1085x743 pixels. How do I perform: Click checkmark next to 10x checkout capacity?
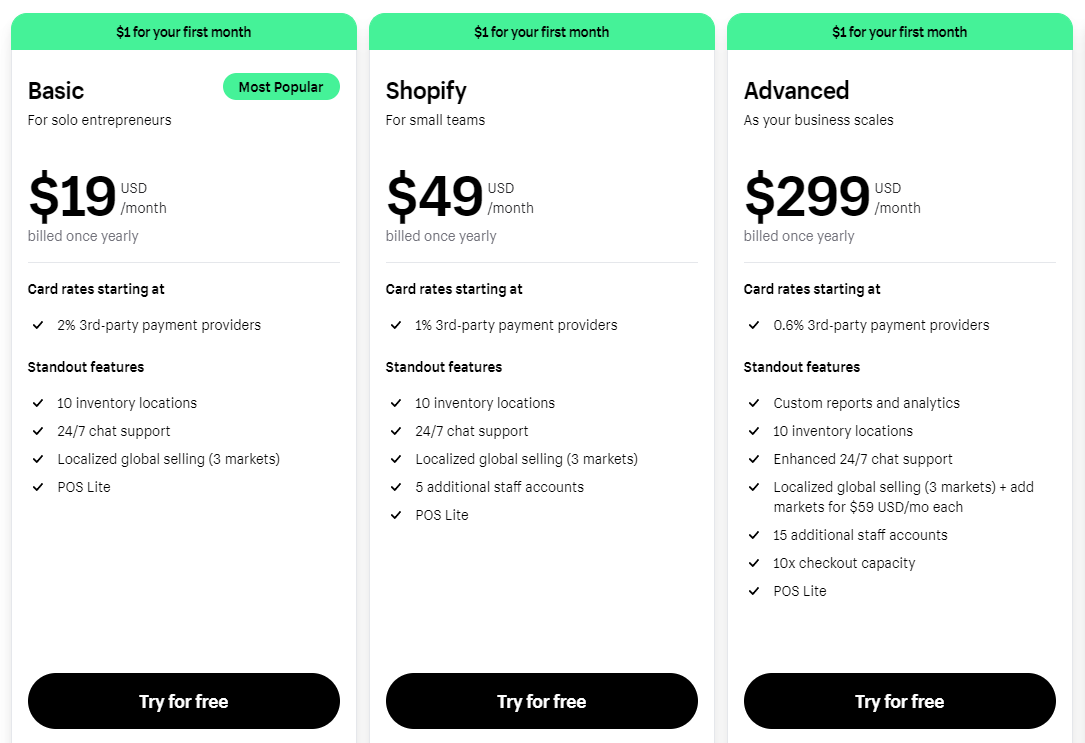pyautogui.click(x=754, y=563)
